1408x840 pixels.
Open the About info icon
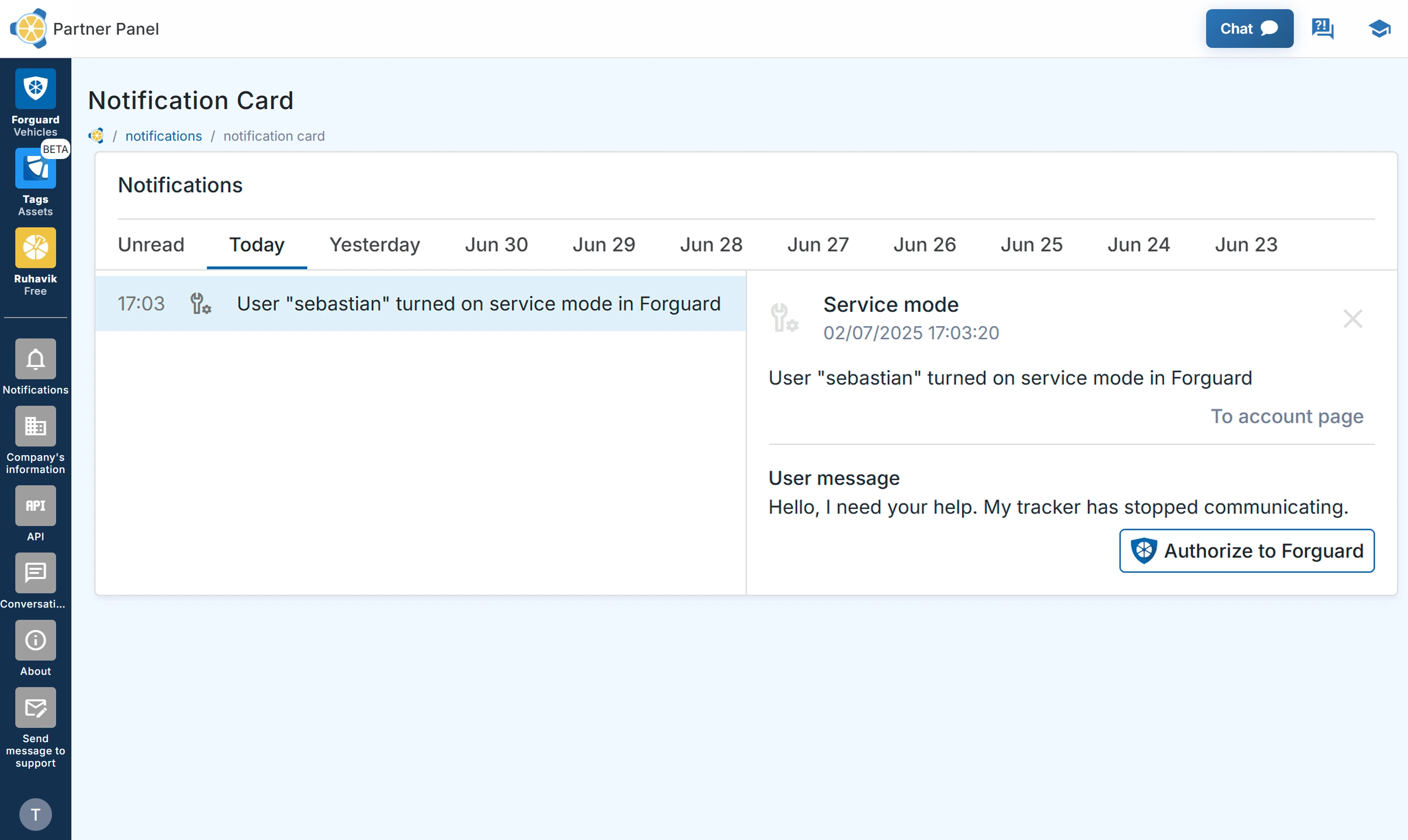tap(35, 640)
